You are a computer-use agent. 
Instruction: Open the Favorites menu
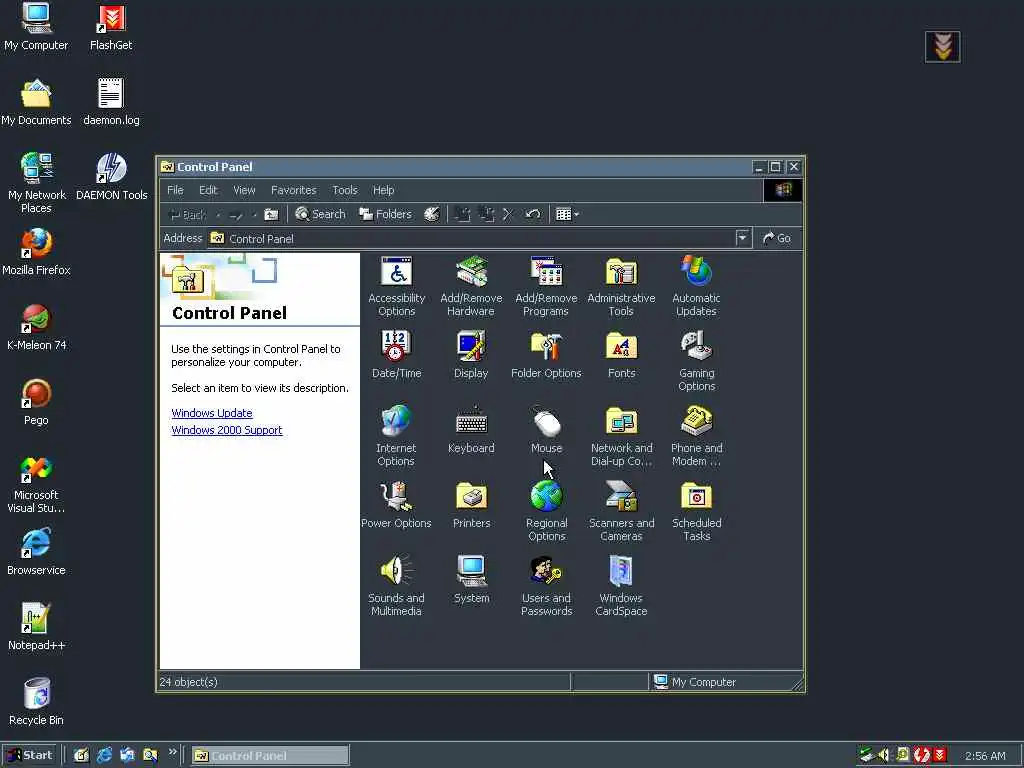tap(293, 190)
